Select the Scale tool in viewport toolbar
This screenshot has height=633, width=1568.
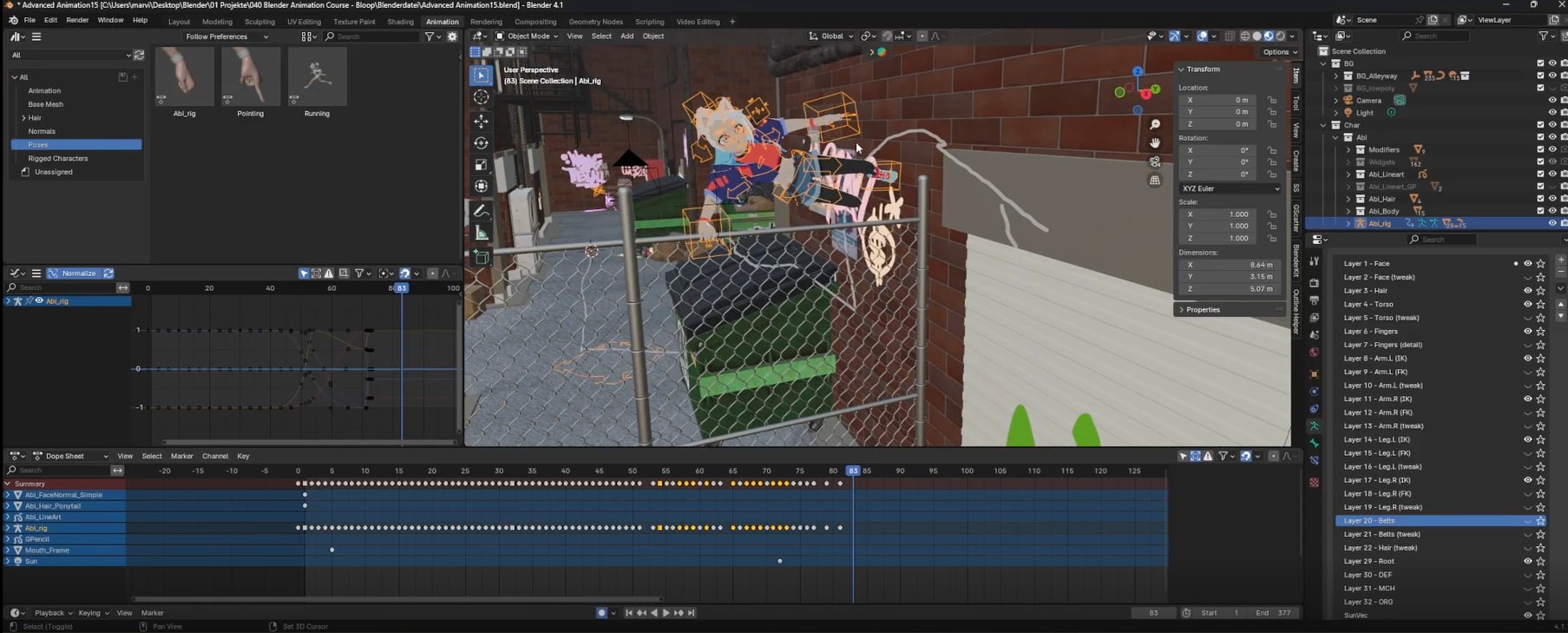click(481, 165)
